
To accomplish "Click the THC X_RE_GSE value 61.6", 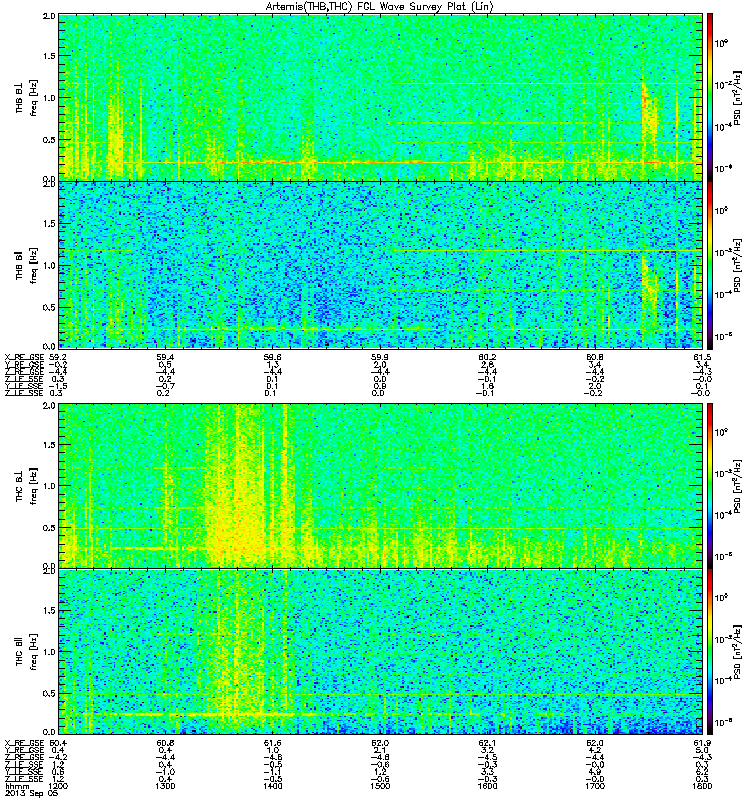I will tap(272, 743).
